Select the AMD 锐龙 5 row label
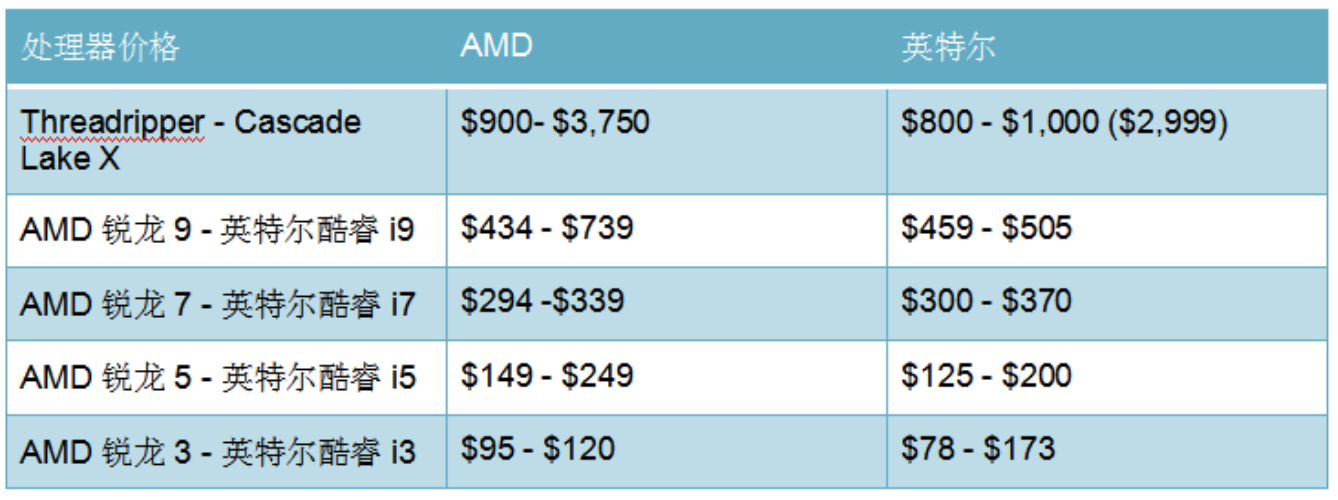 (226, 378)
